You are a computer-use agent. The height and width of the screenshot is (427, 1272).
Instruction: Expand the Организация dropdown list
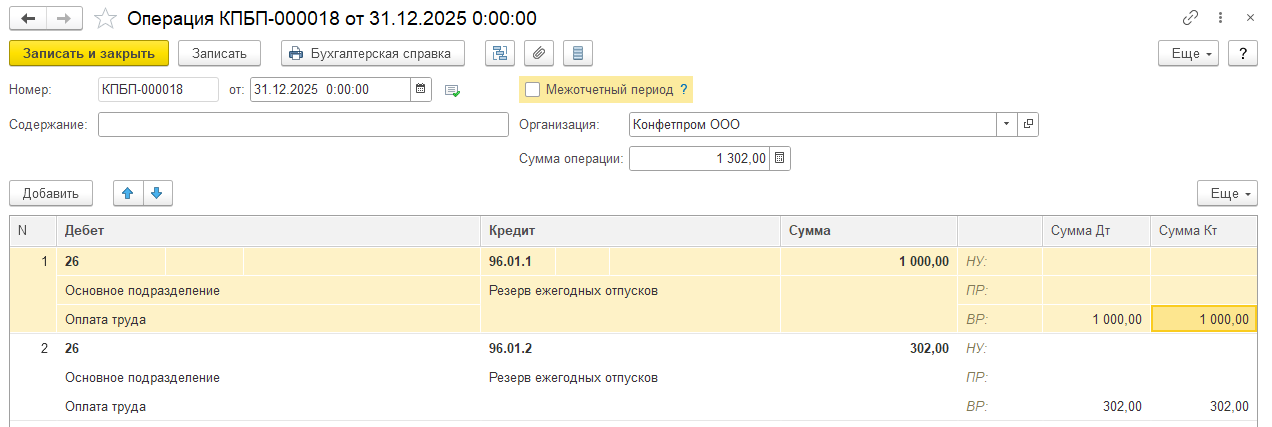coord(1004,124)
